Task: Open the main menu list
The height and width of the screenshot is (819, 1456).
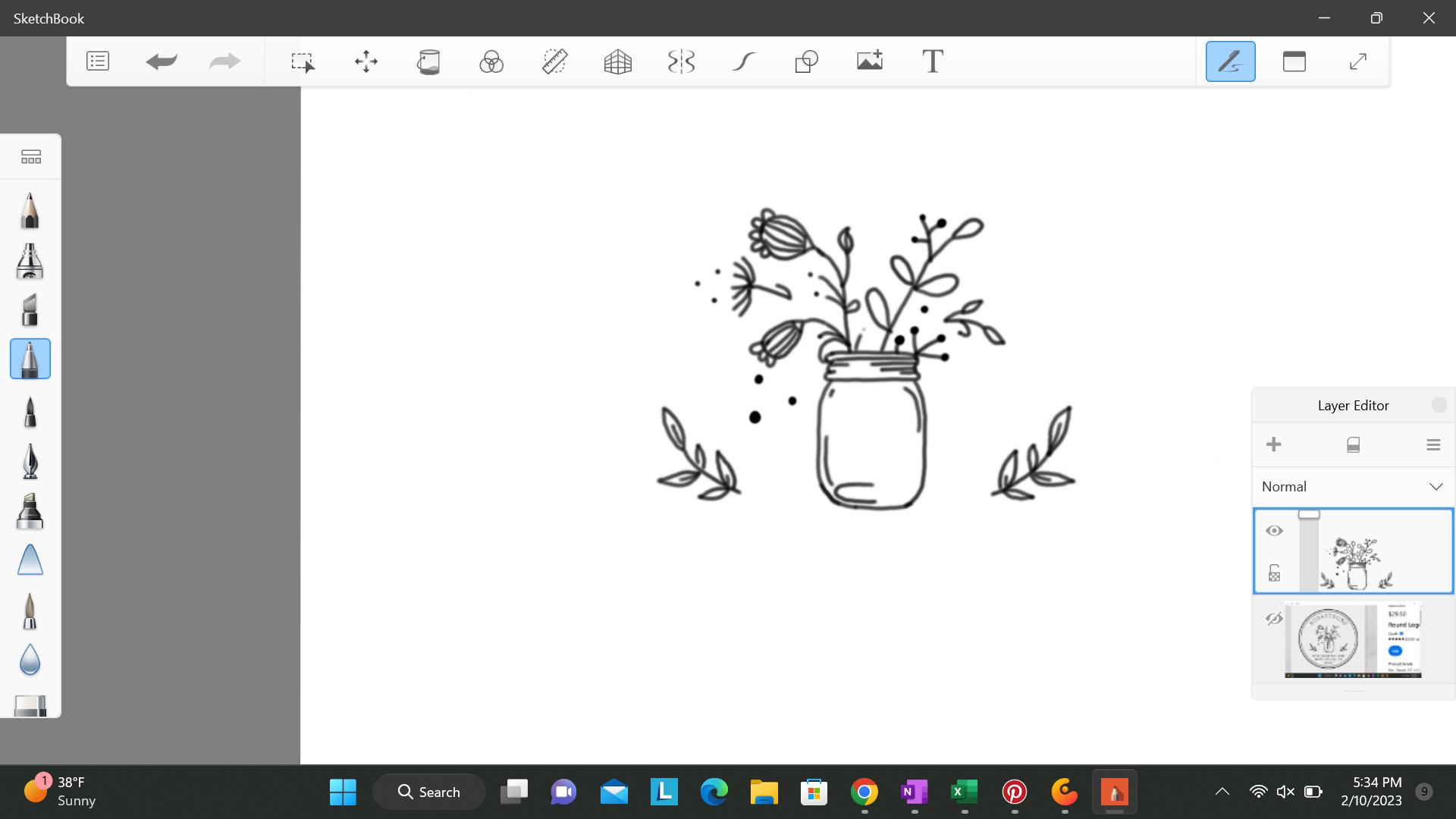Action: [x=98, y=61]
